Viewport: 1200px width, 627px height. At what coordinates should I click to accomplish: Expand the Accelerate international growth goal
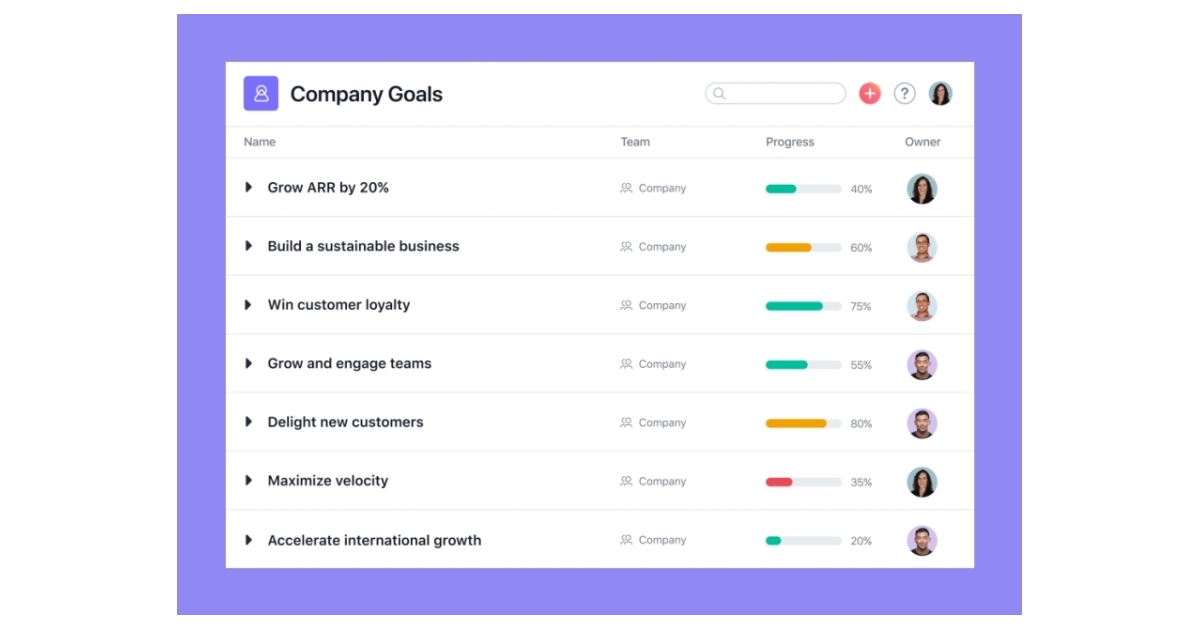coord(249,539)
